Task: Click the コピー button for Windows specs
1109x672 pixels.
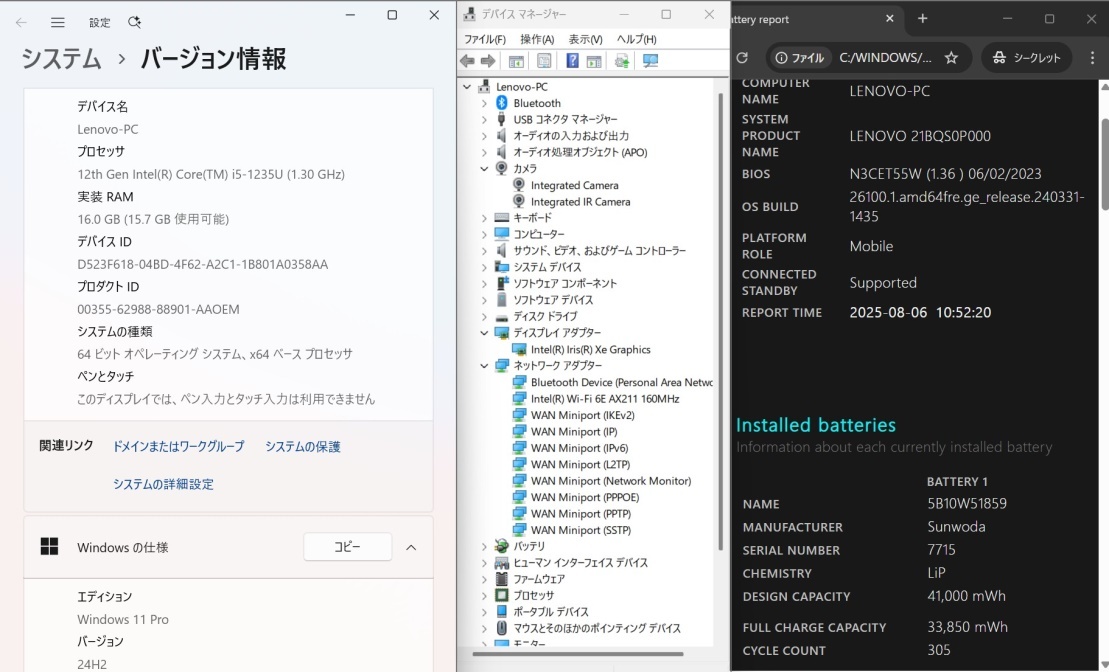Action: pos(347,547)
